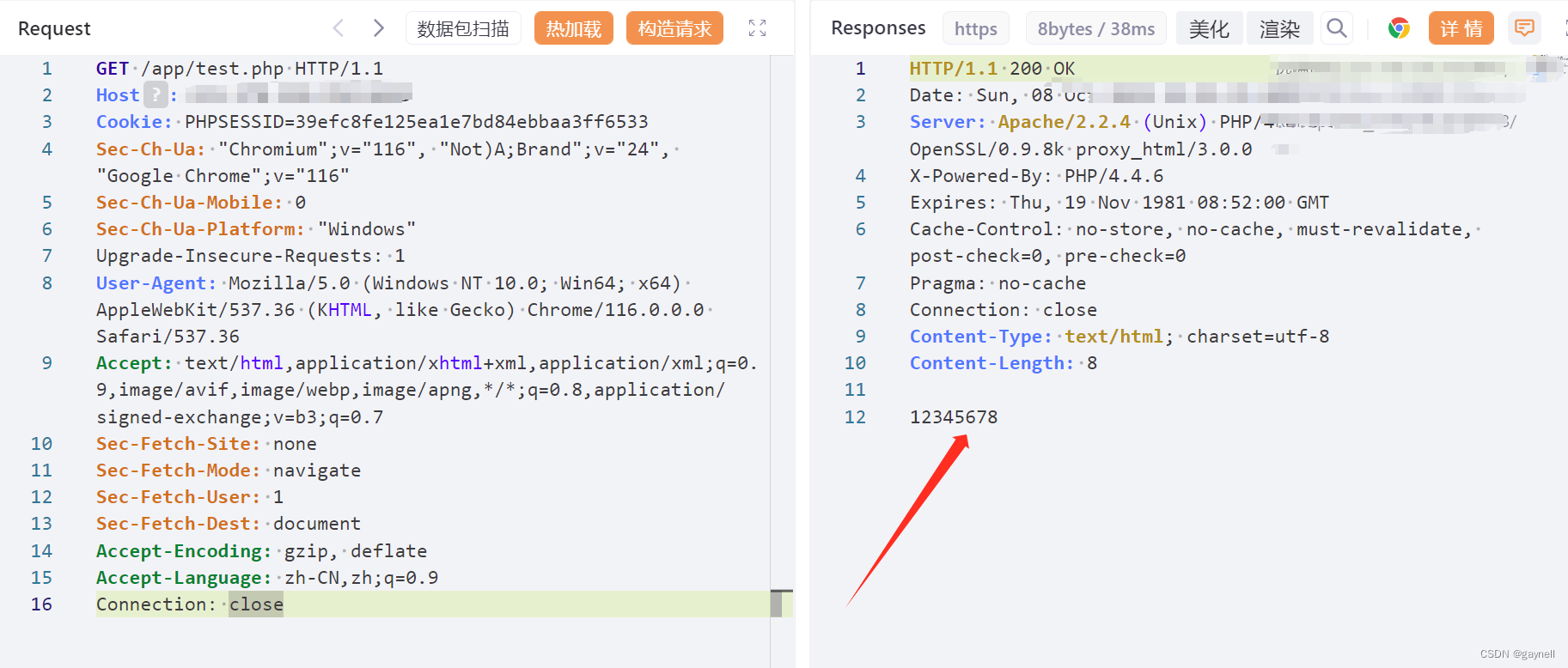The height and width of the screenshot is (668, 1568).
Task: Click the X-Powered-By: PHP/4.4.6 line
Action: pyautogui.click(x=1036, y=175)
